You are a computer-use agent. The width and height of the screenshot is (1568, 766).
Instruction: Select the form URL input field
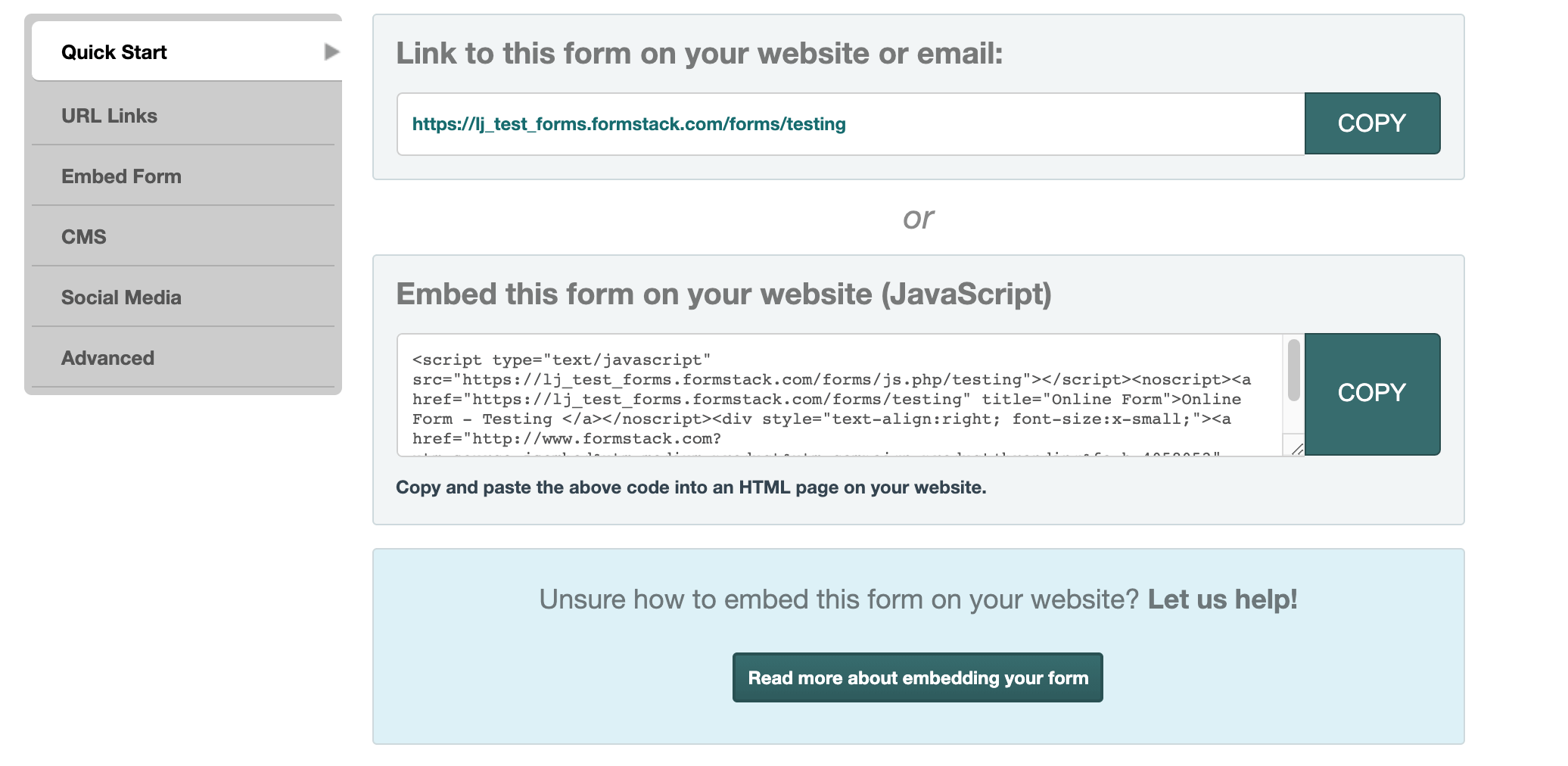(984, 123)
